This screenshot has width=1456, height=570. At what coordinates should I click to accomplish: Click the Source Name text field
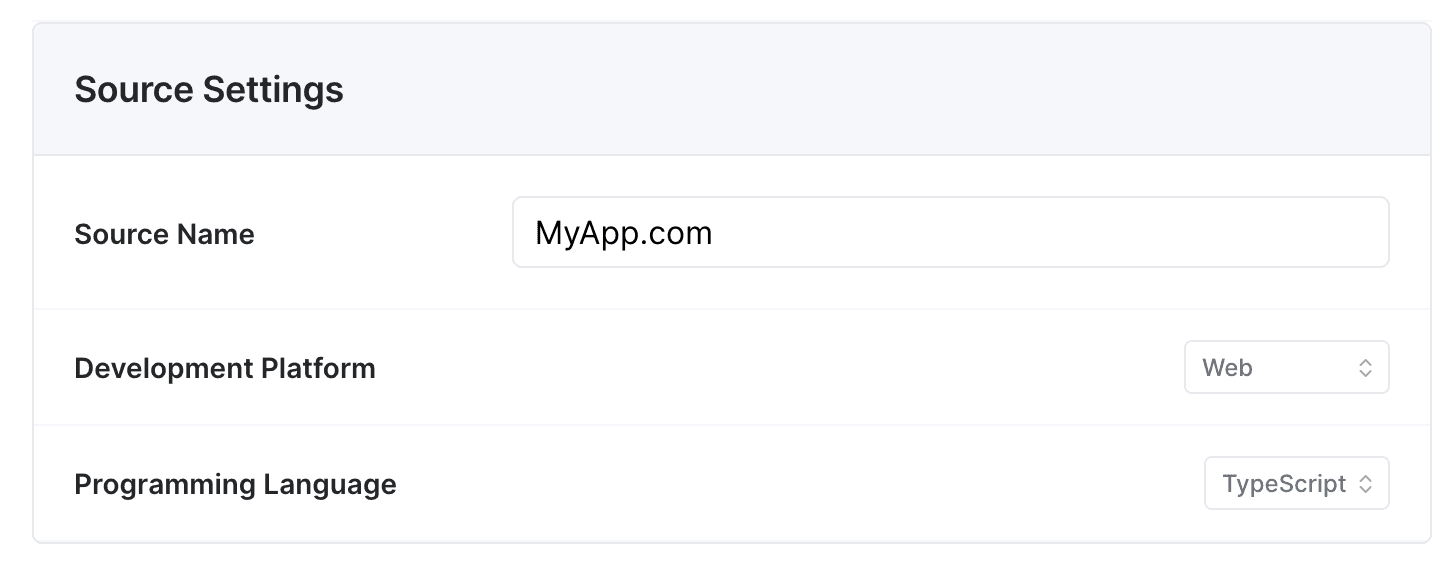point(950,232)
